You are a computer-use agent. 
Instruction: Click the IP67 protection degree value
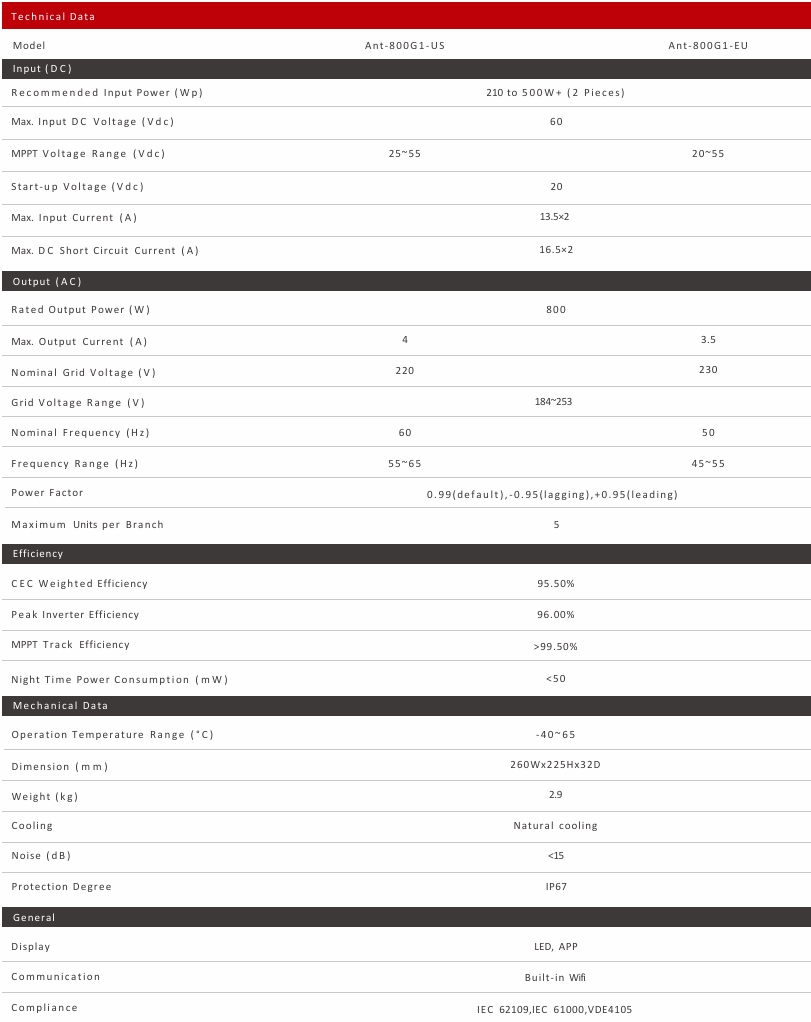(x=556, y=887)
